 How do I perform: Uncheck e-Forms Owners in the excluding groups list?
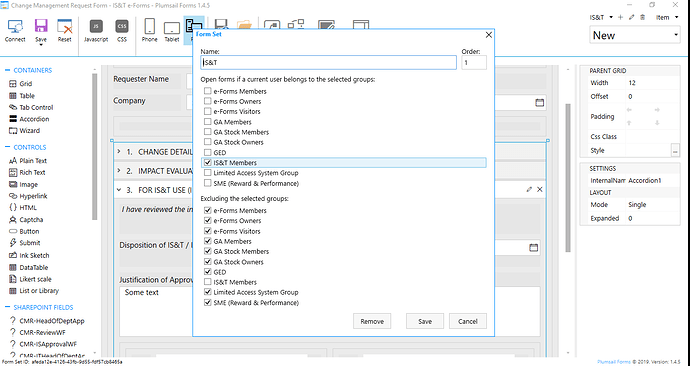pos(208,221)
